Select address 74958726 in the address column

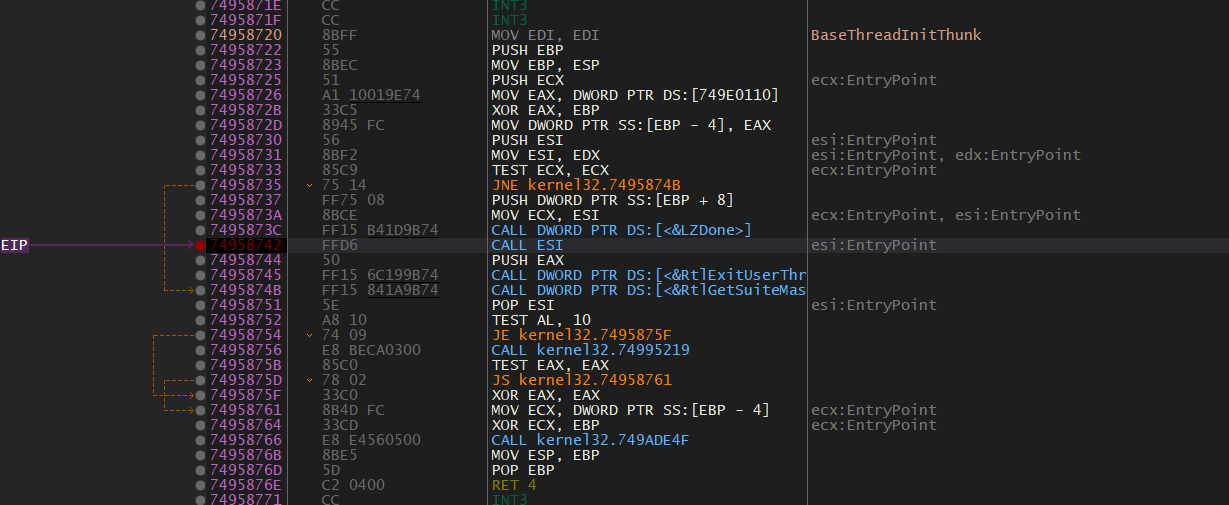[x=246, y=95]
